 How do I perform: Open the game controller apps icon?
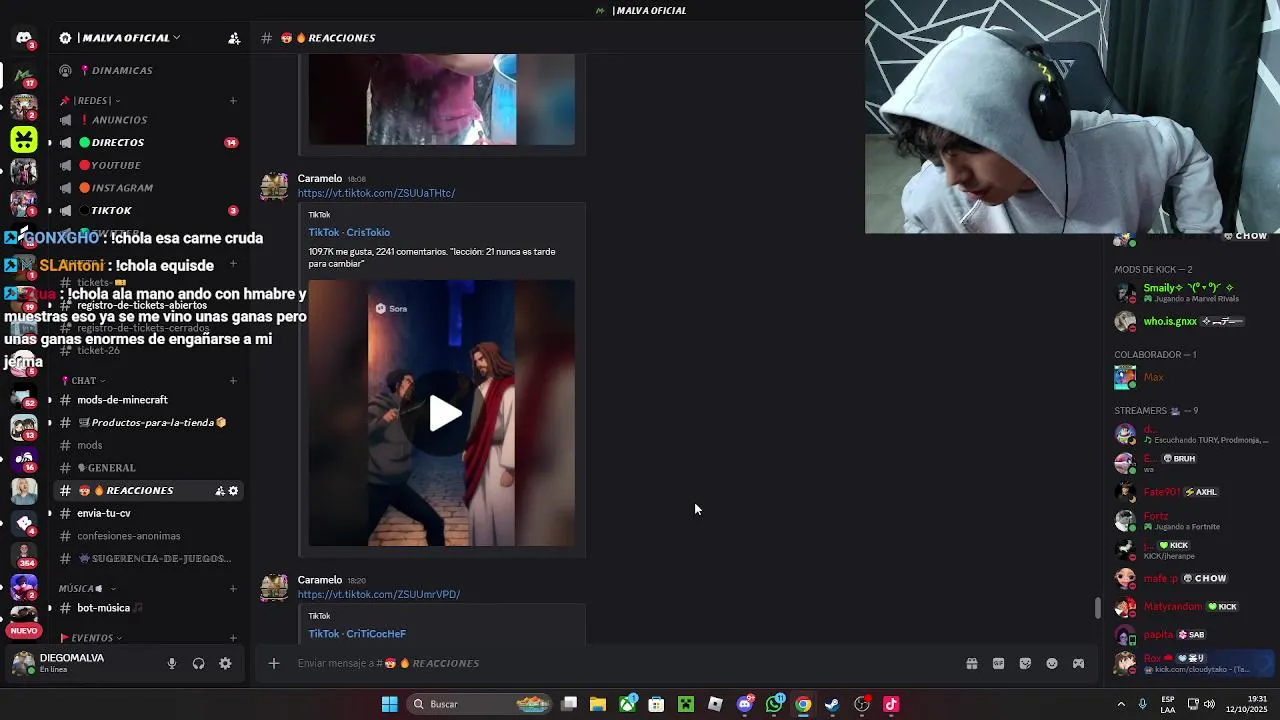pyautogui.click(x=1078, y=663)
